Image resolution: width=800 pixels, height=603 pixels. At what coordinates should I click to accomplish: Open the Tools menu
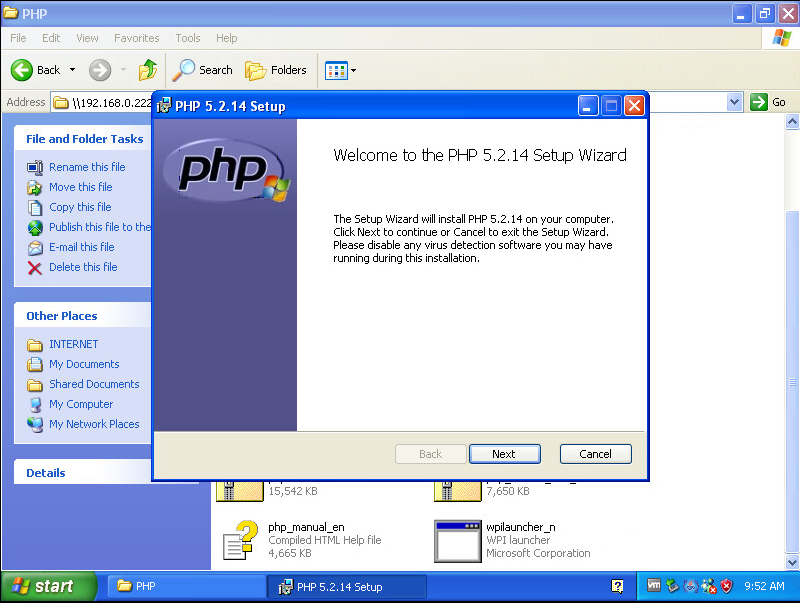(x=188, y=38)
